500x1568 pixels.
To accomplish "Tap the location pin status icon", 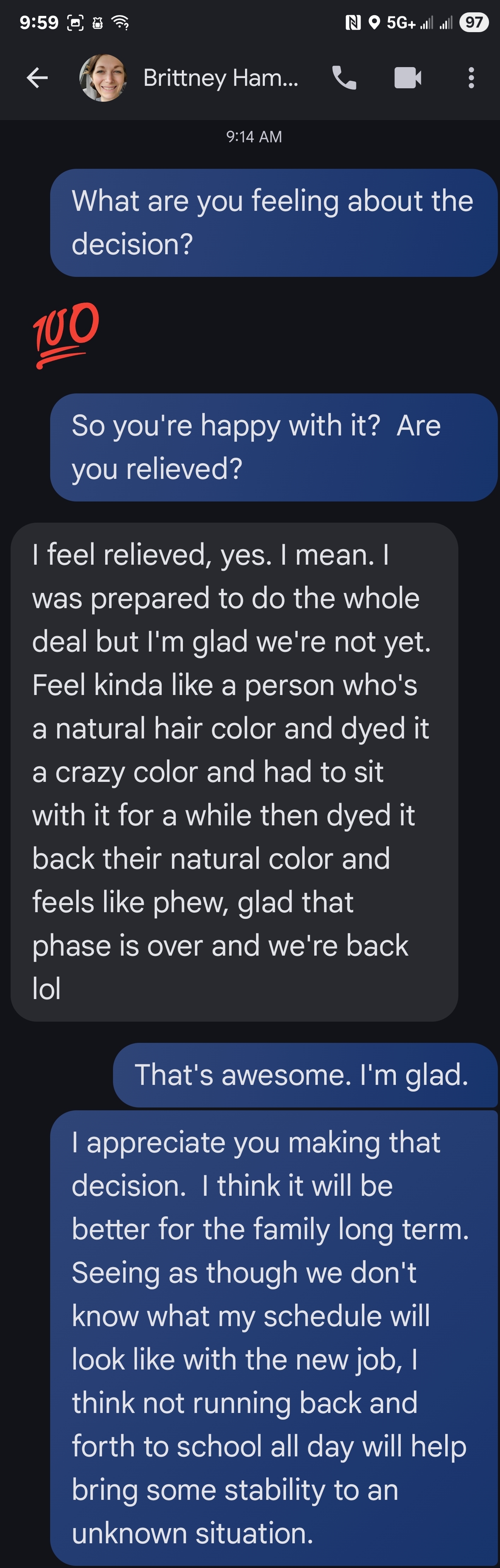I will pyautogui.click(x=375, y=23).
